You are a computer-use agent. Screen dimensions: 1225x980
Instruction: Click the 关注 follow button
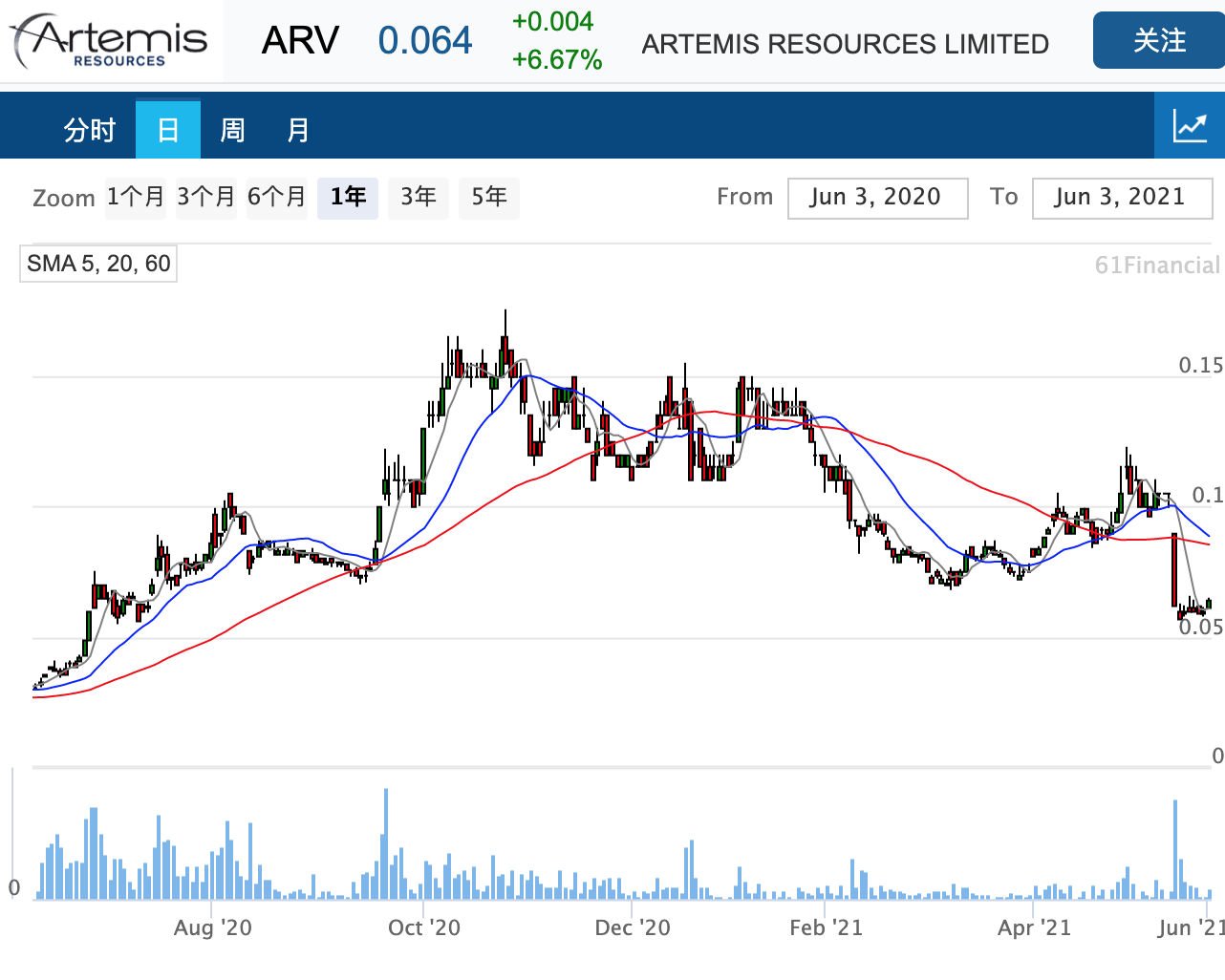1159,40
